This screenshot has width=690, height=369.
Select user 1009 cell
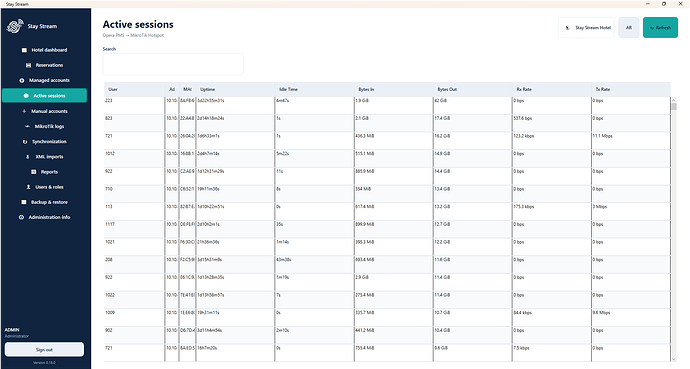(134, 318)
